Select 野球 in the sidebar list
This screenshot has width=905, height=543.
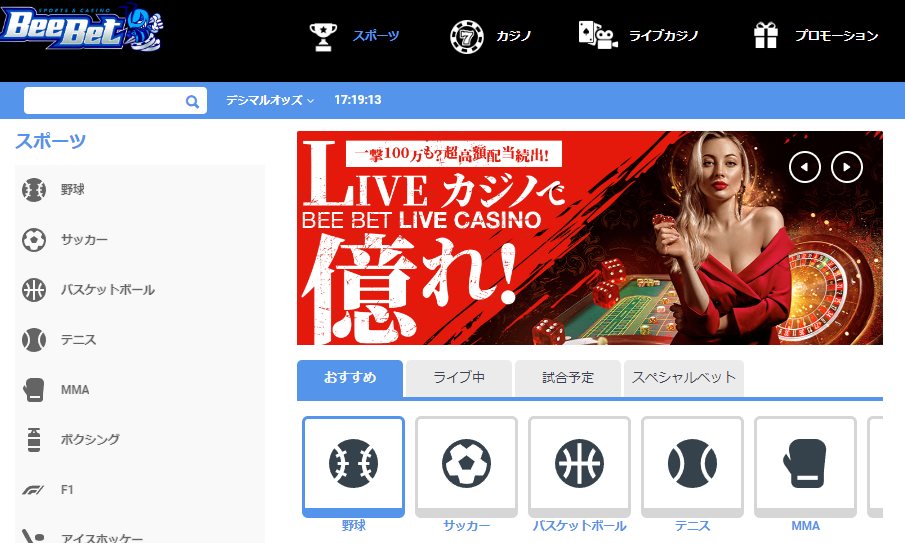[x=73, y=189]
